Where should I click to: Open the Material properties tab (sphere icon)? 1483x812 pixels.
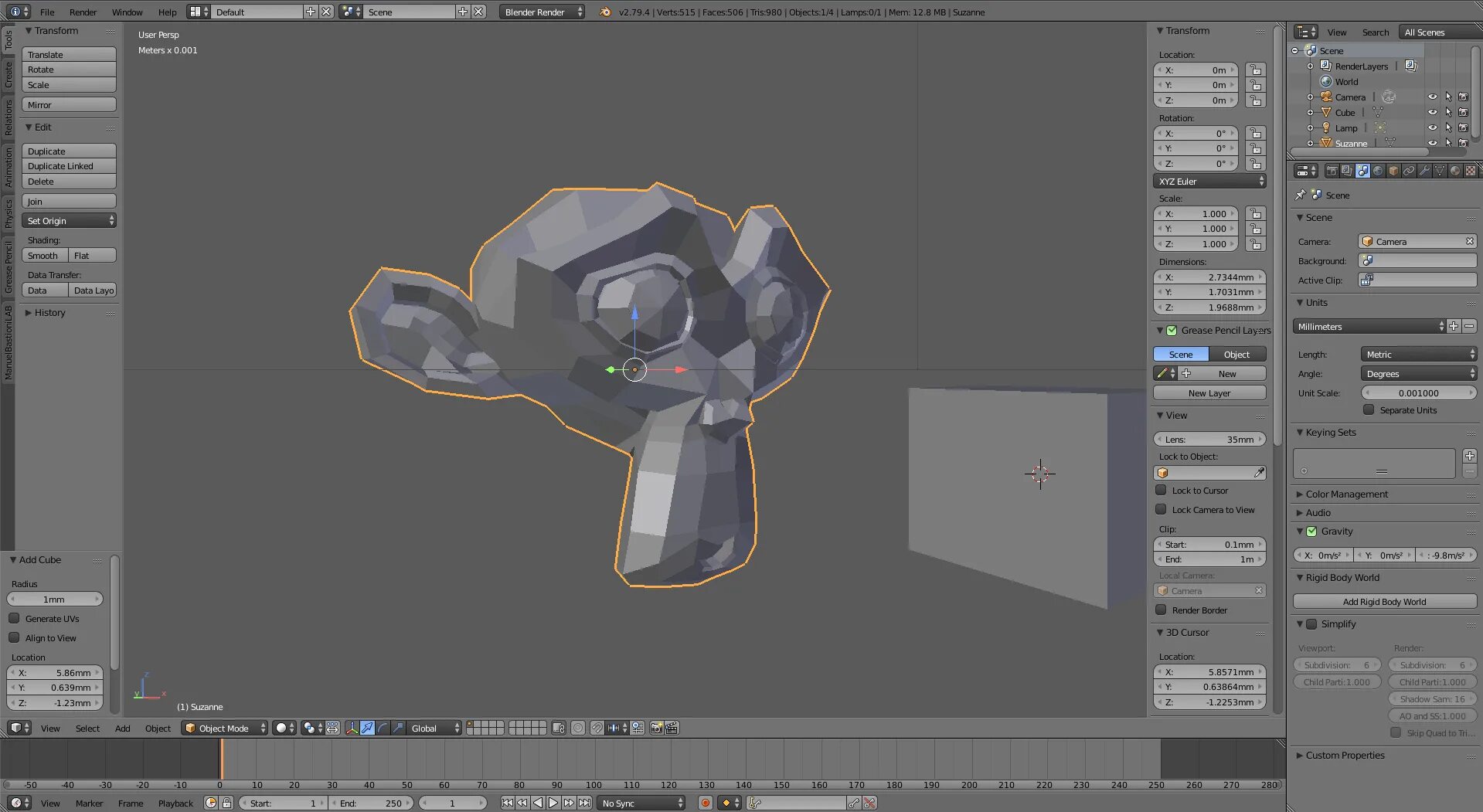[x=1455, y=171]
